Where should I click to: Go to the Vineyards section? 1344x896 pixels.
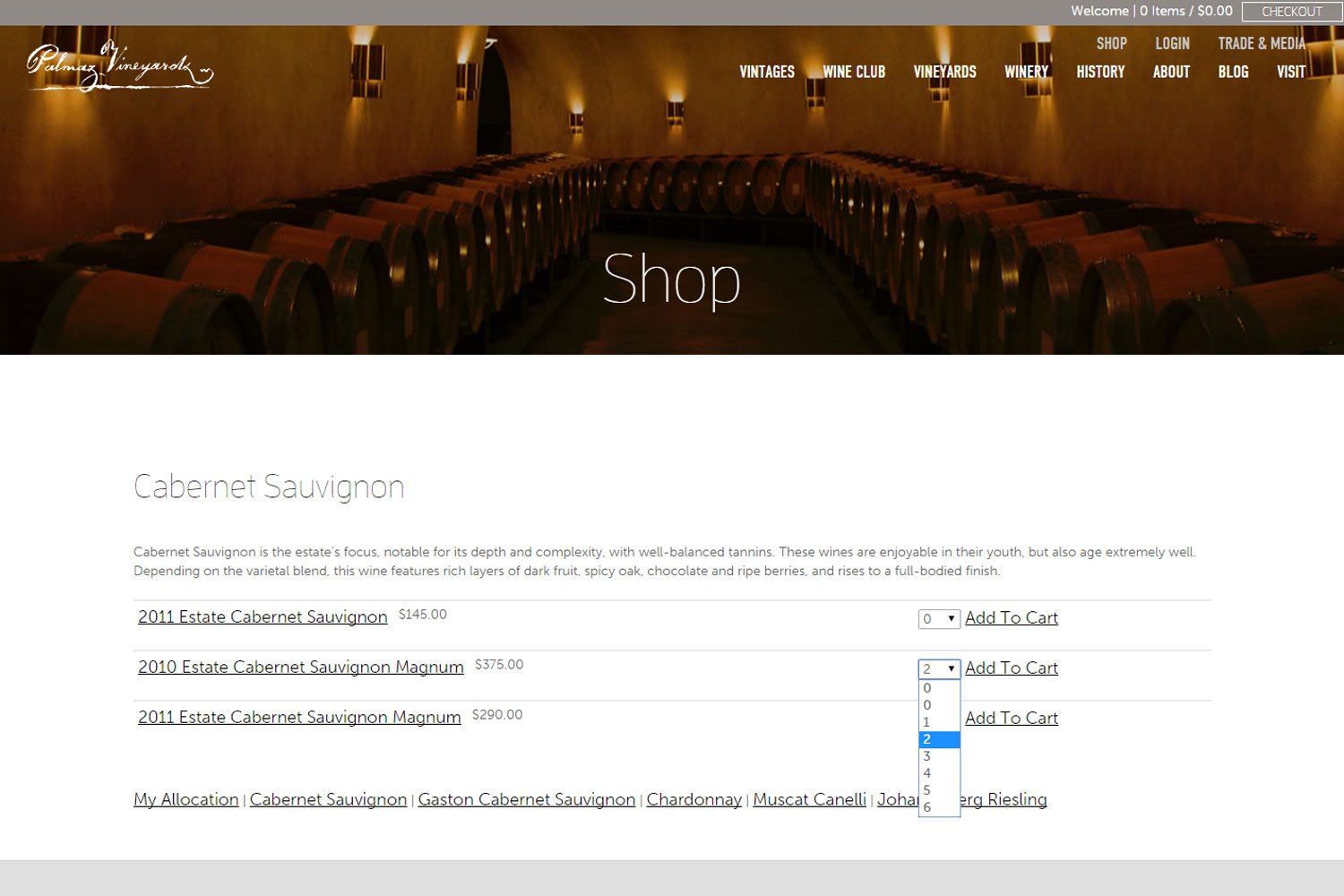(944, 72)
